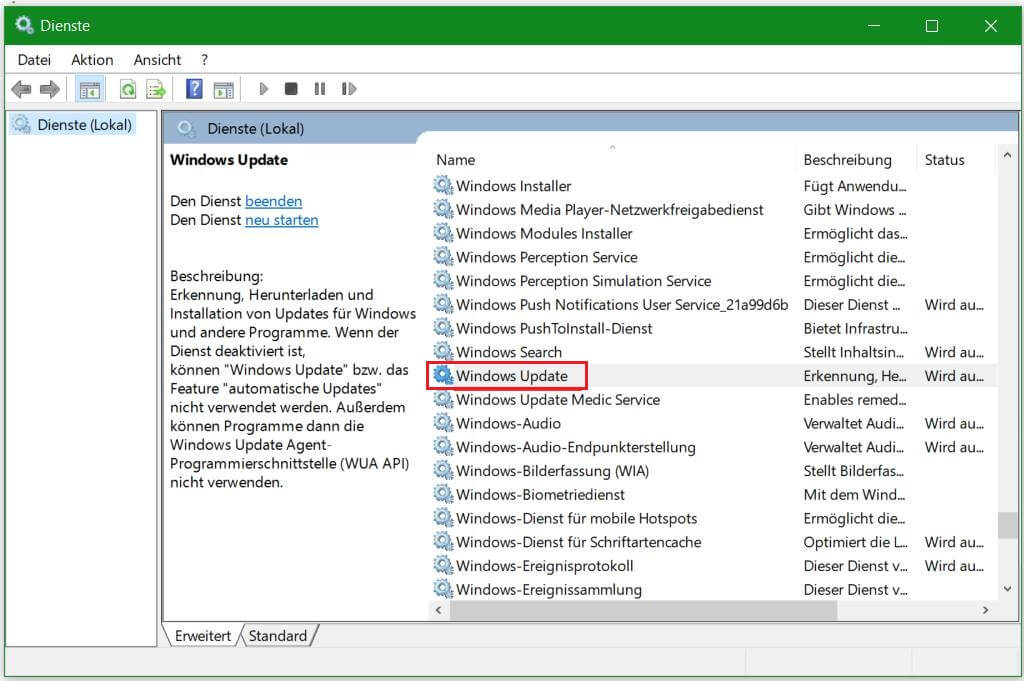Click the beenden link to stop service
This screenshot has height=681, width=1024.
click(274, 201)
